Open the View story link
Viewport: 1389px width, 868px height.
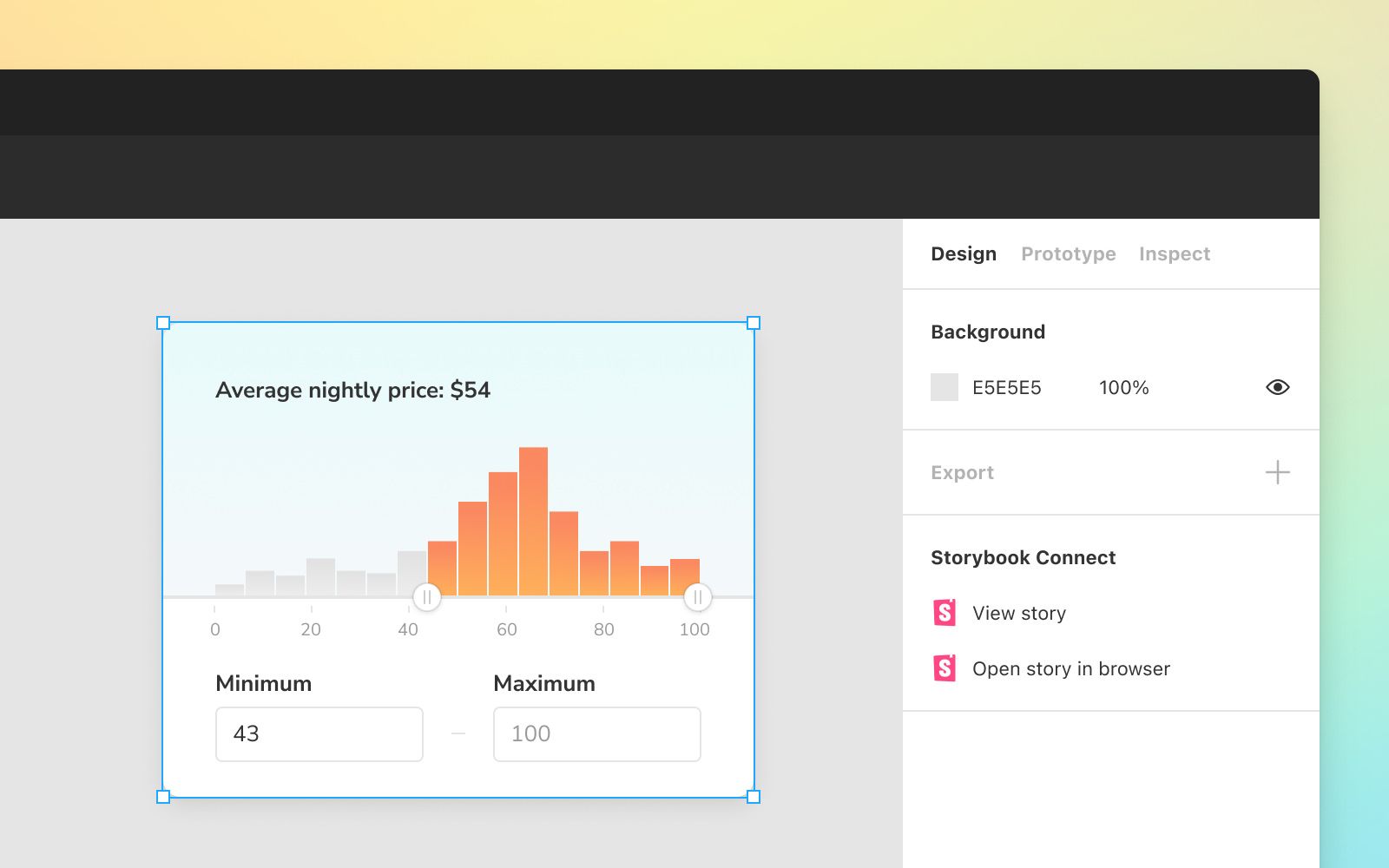tap(1019, 613)
